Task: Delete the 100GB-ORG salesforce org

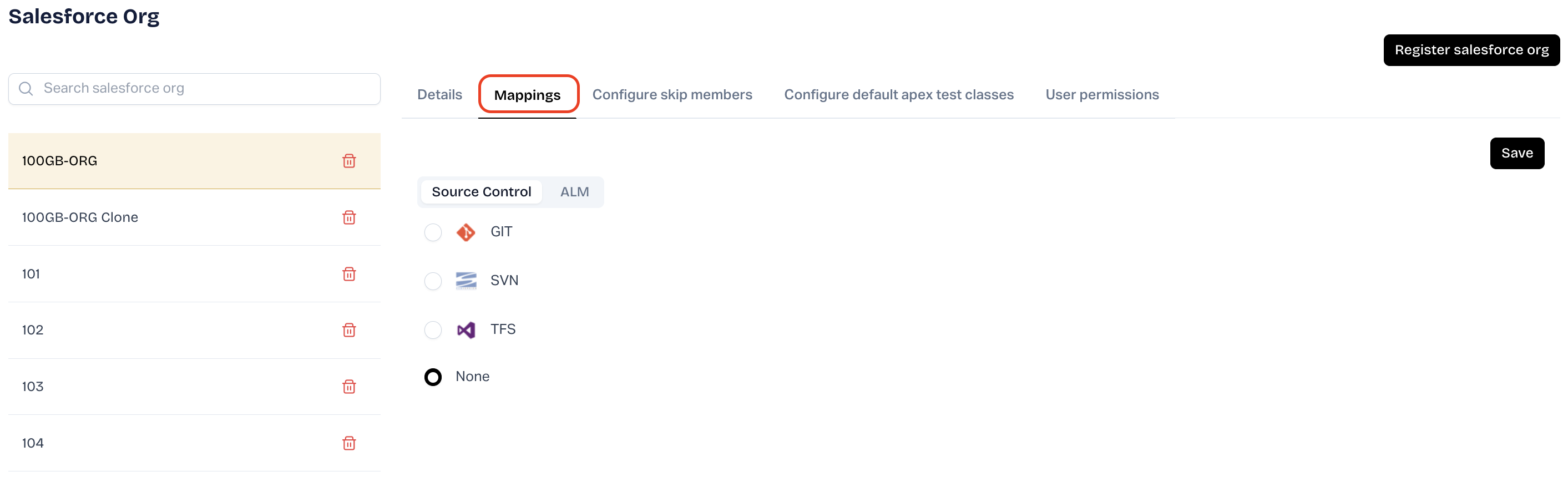Action: [349, 161]
